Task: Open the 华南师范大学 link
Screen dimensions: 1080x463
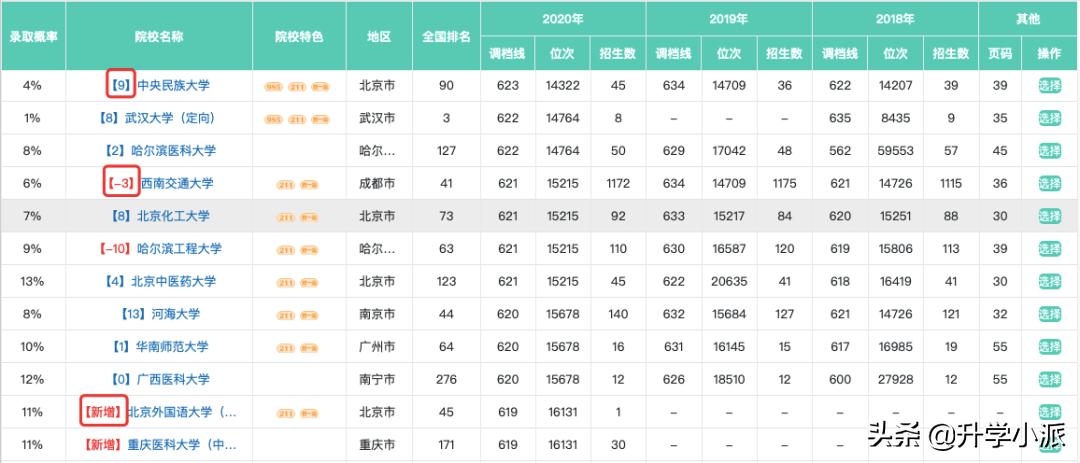Action: pos(172,347)
